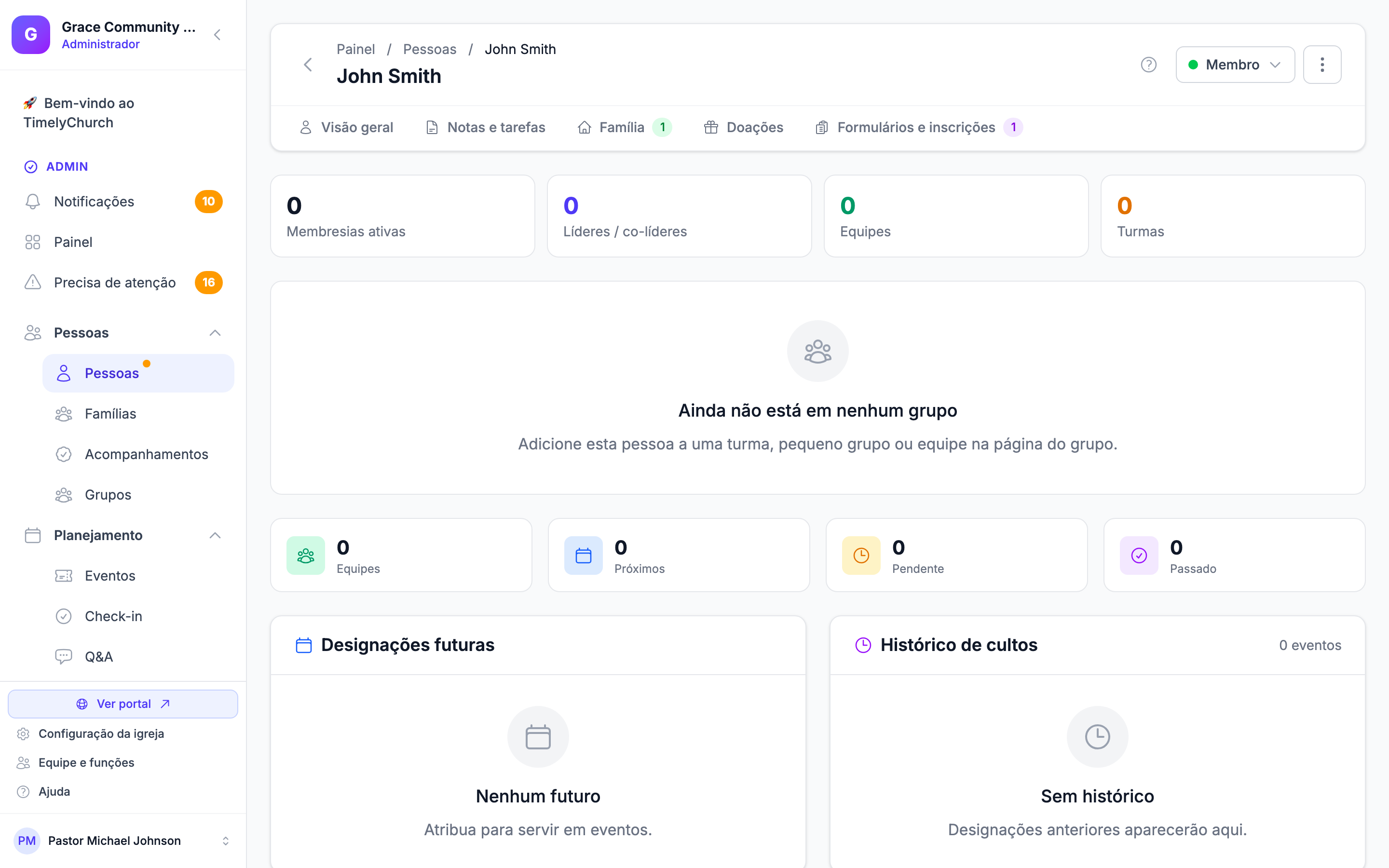This screenshot has height=868, width=1389.
Task: Click the Painel grid icon
Action: pyautogui.click(x=33, y=242)
